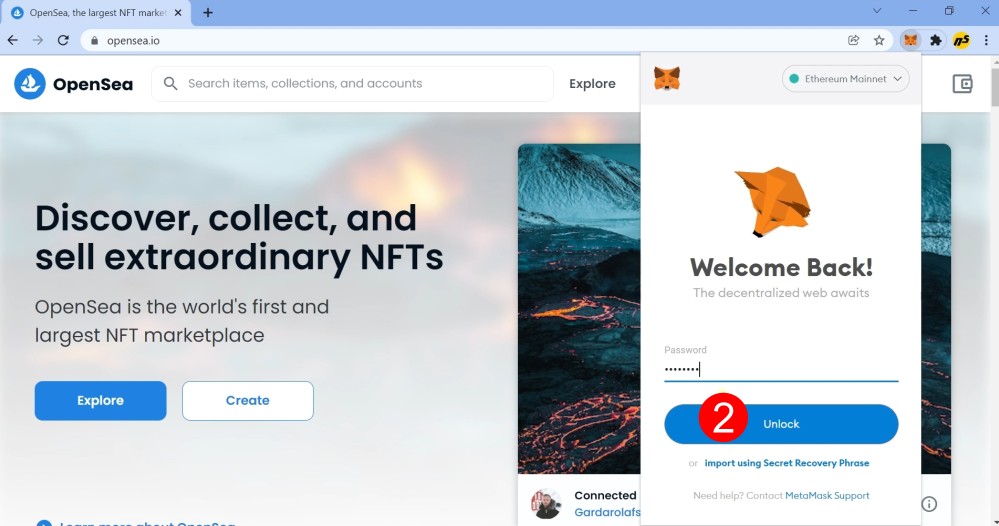Click the search items and collections field

click(x=352, y=83)
